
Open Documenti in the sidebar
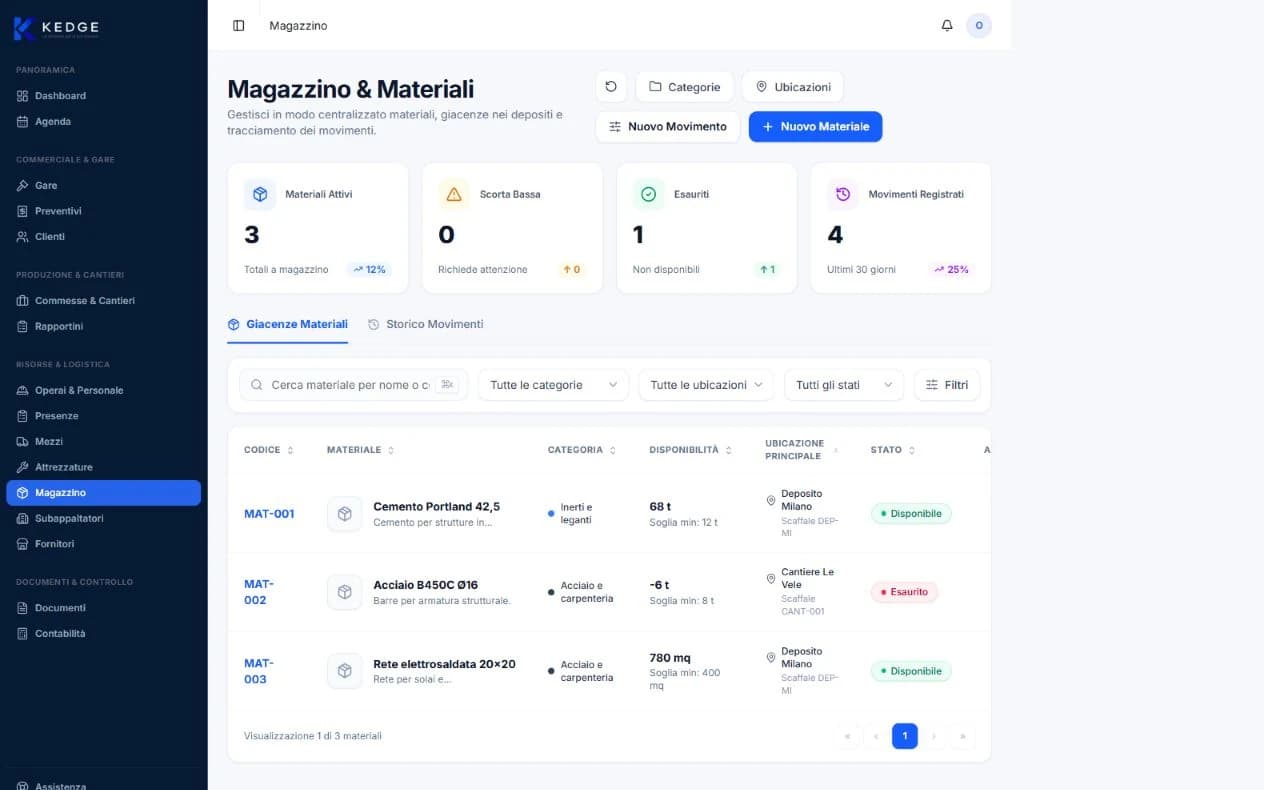tap(103, 608)
